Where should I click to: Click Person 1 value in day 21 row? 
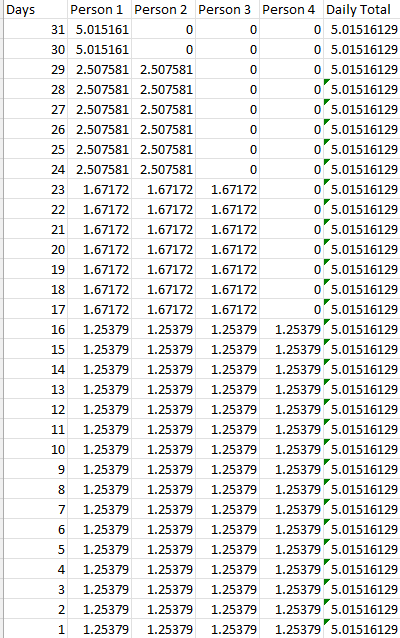(x=99, y=229)
